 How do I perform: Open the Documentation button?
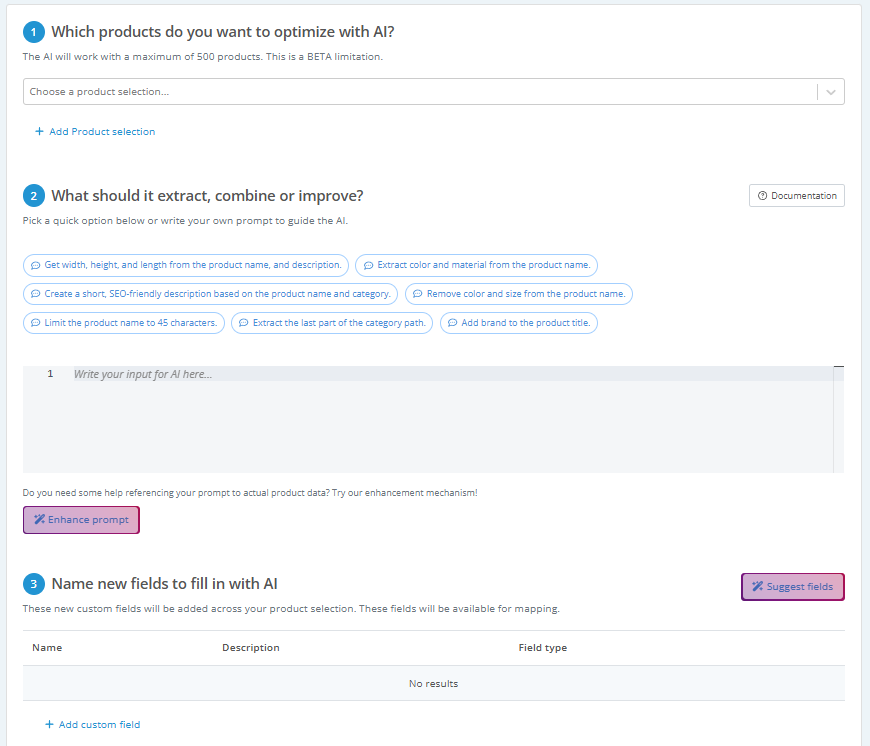(796, 196)
